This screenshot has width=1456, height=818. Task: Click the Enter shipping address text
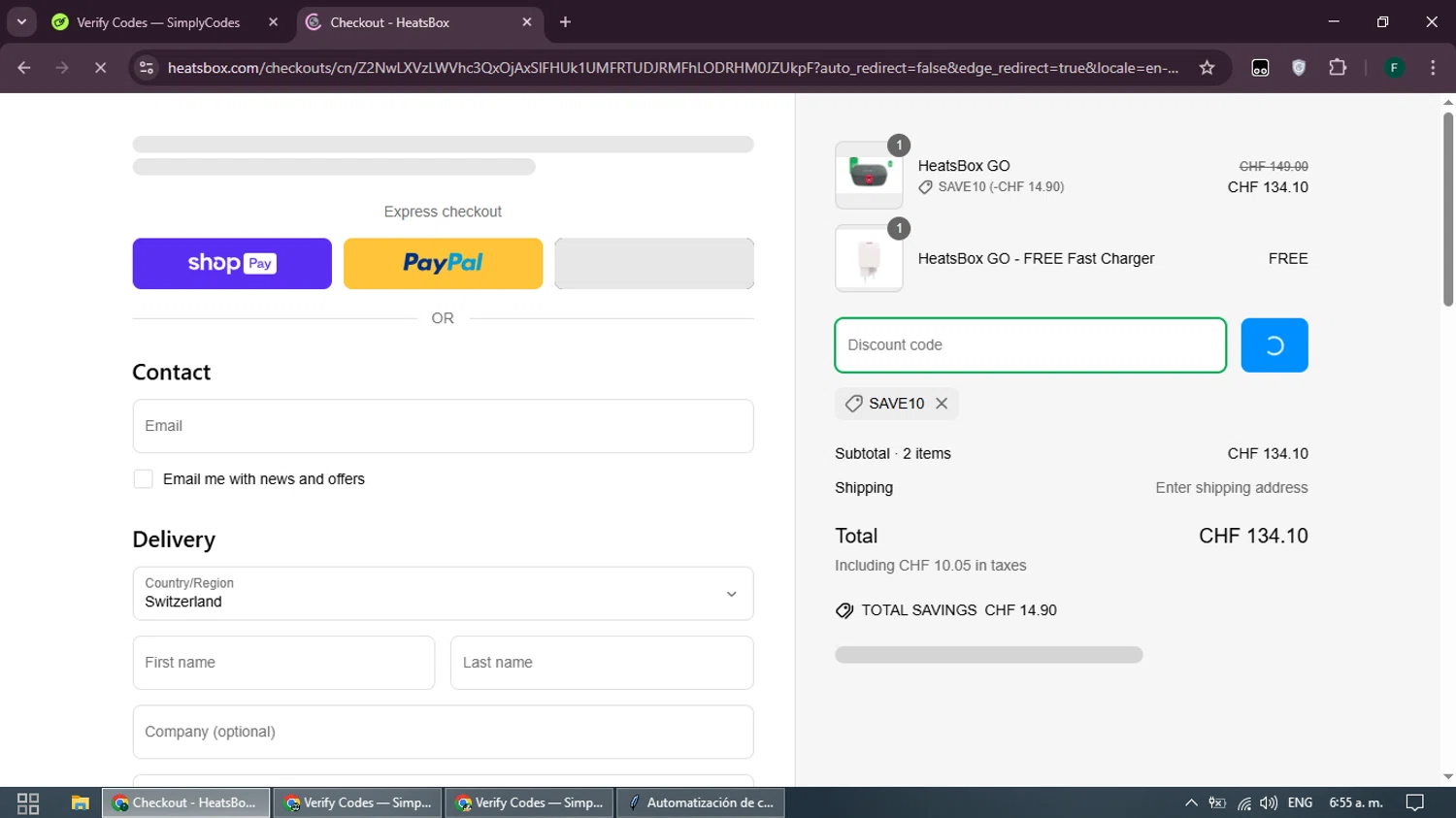pos(1231,488)
